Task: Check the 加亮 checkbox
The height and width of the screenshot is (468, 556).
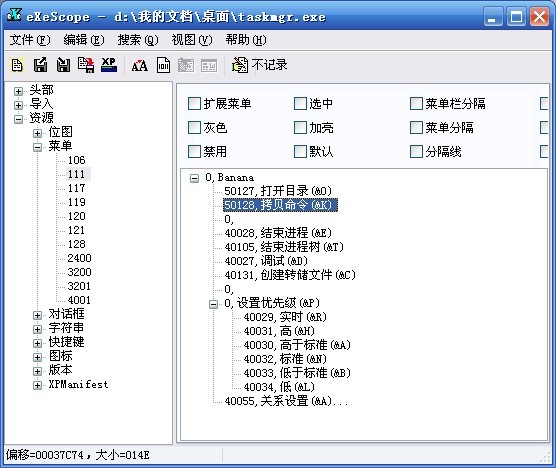Action: coord(300,128)
